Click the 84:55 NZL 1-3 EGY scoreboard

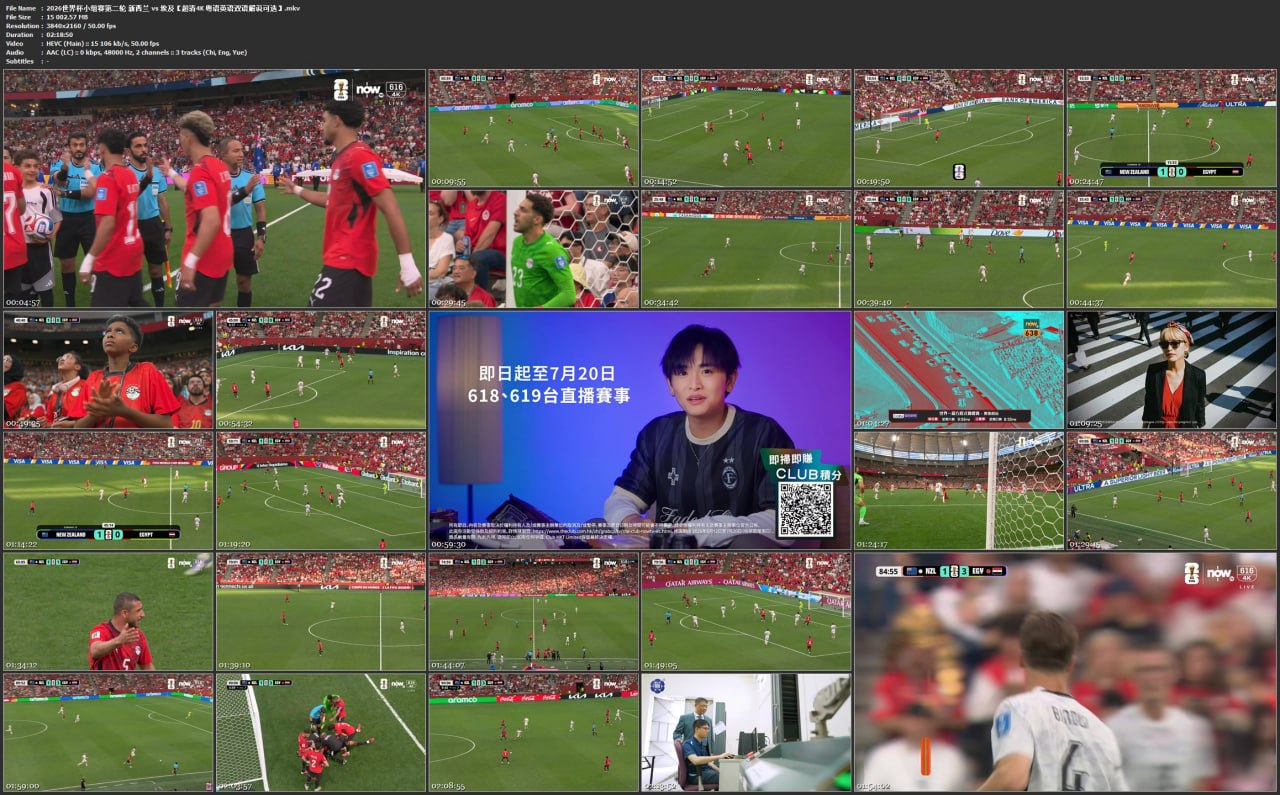click(x=940, y=571)
